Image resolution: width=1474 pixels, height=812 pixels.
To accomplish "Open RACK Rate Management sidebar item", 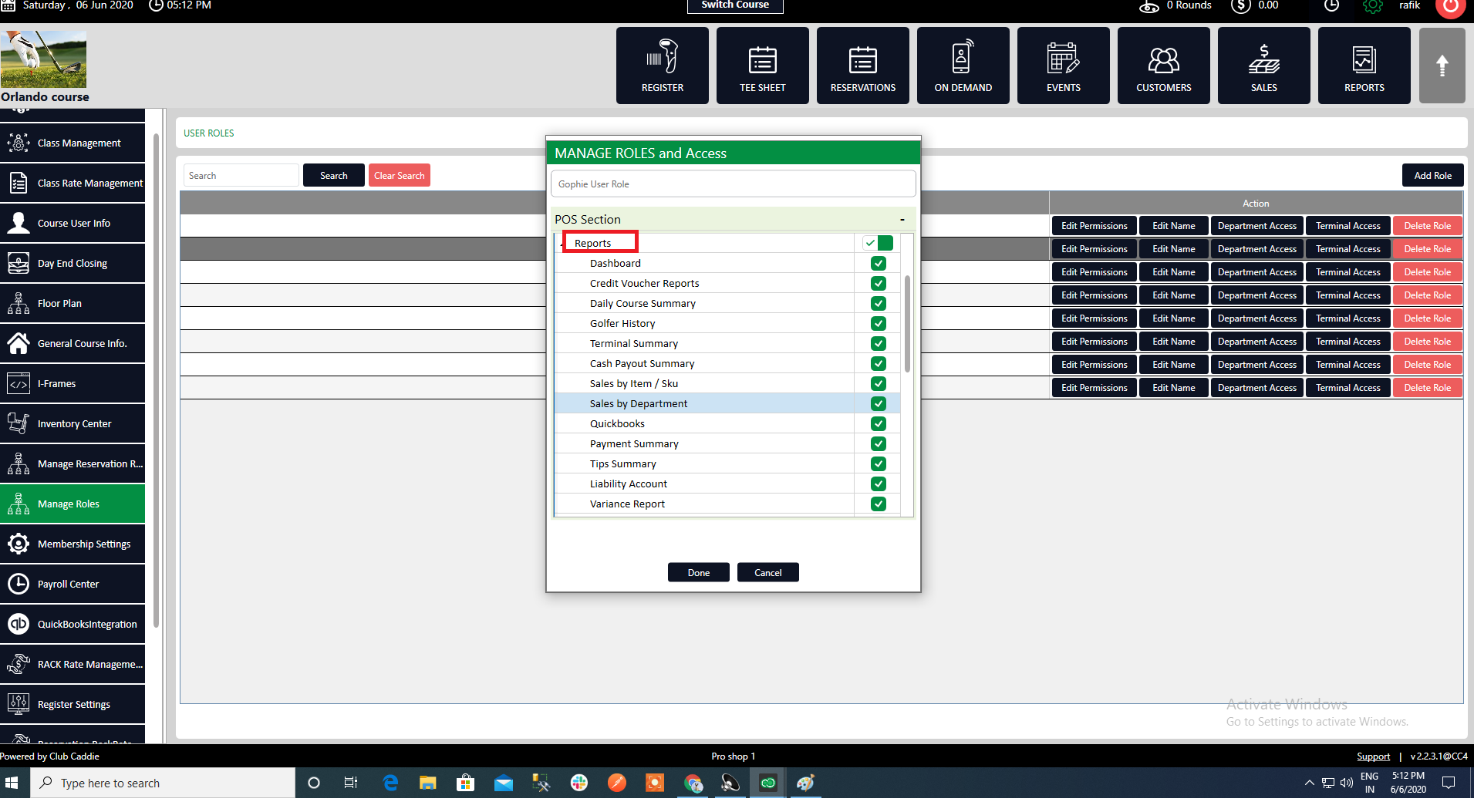I will 73,664.
